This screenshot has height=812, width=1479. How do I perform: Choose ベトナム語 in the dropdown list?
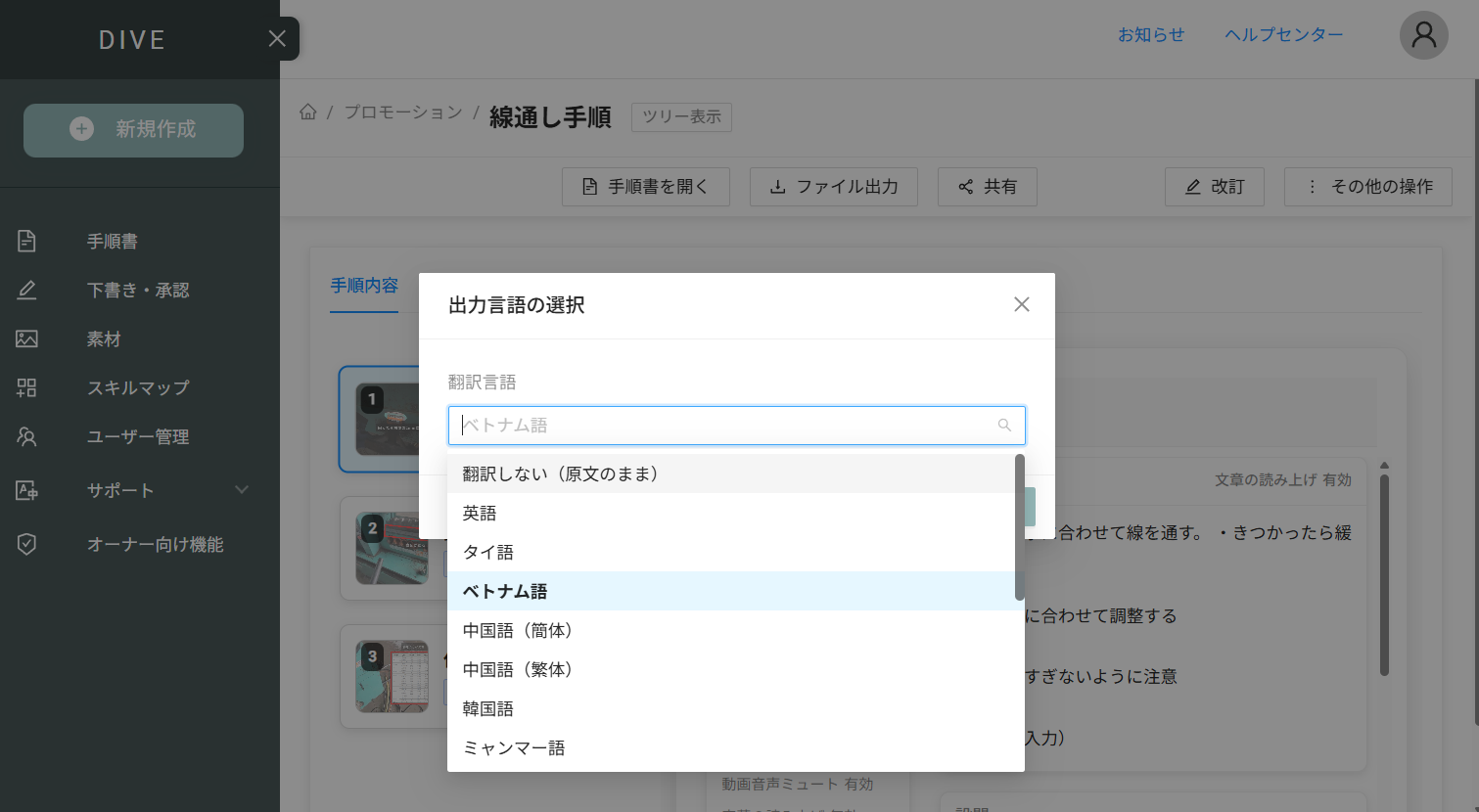click(x=505, y=591)
